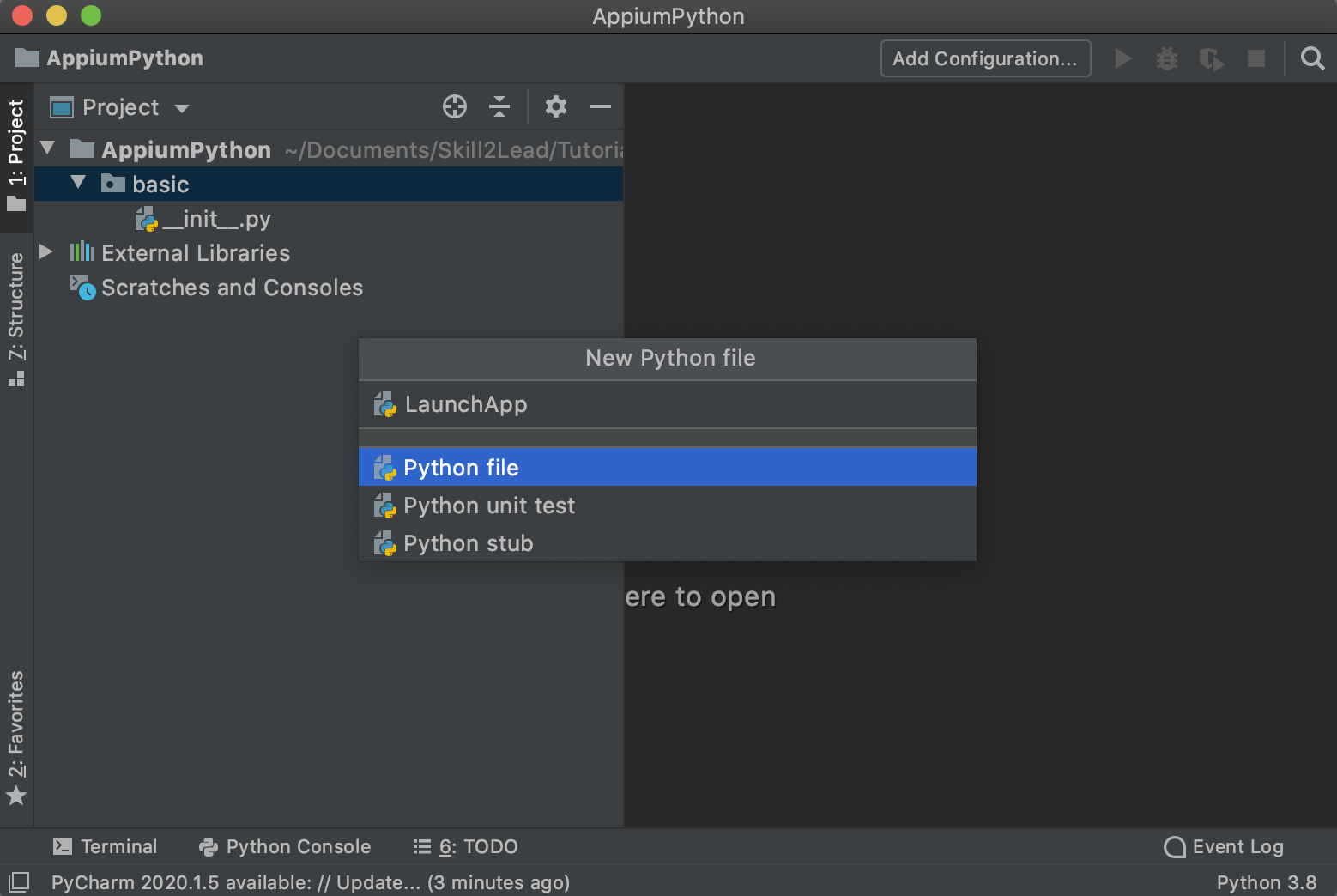
Task: Open Project panel settings gear
Action: click(555, 106)
